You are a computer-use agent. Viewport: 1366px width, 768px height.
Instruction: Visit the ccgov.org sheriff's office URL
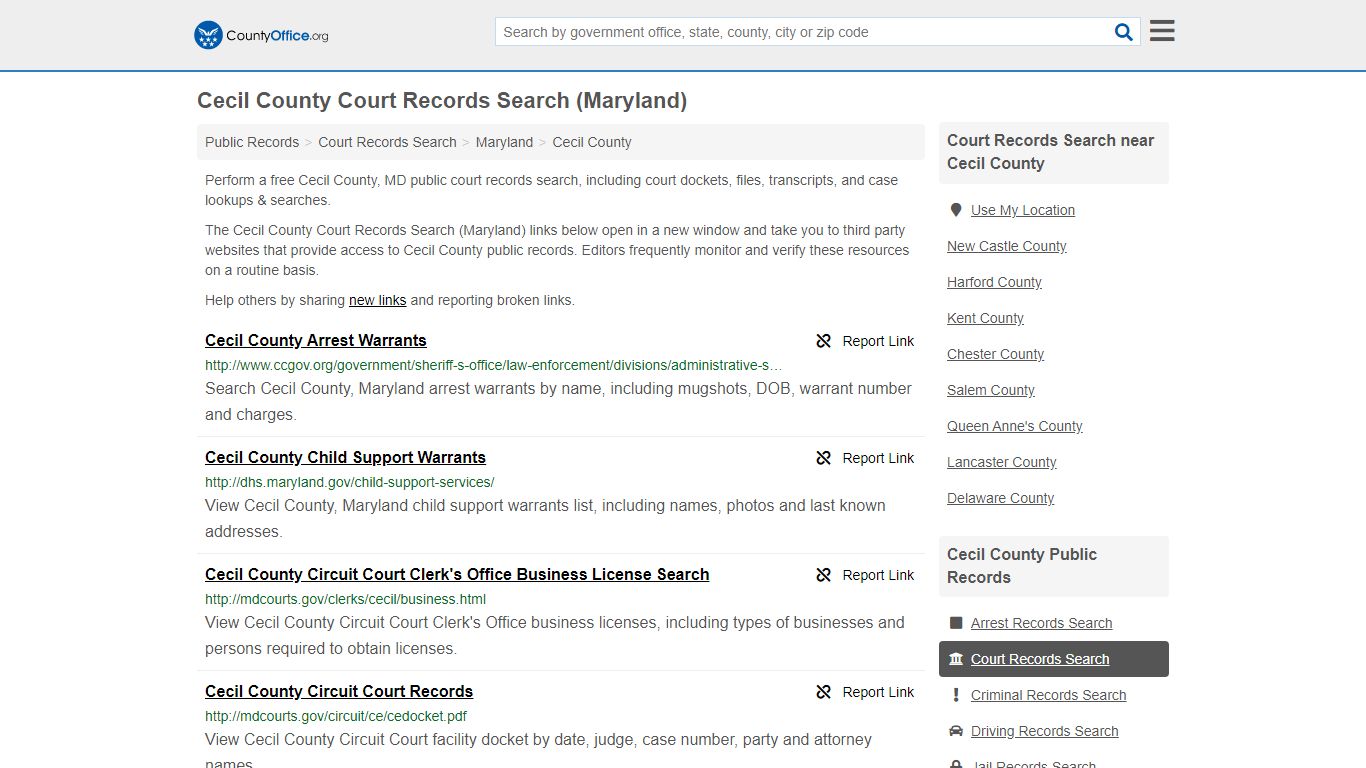click(494, 365)
